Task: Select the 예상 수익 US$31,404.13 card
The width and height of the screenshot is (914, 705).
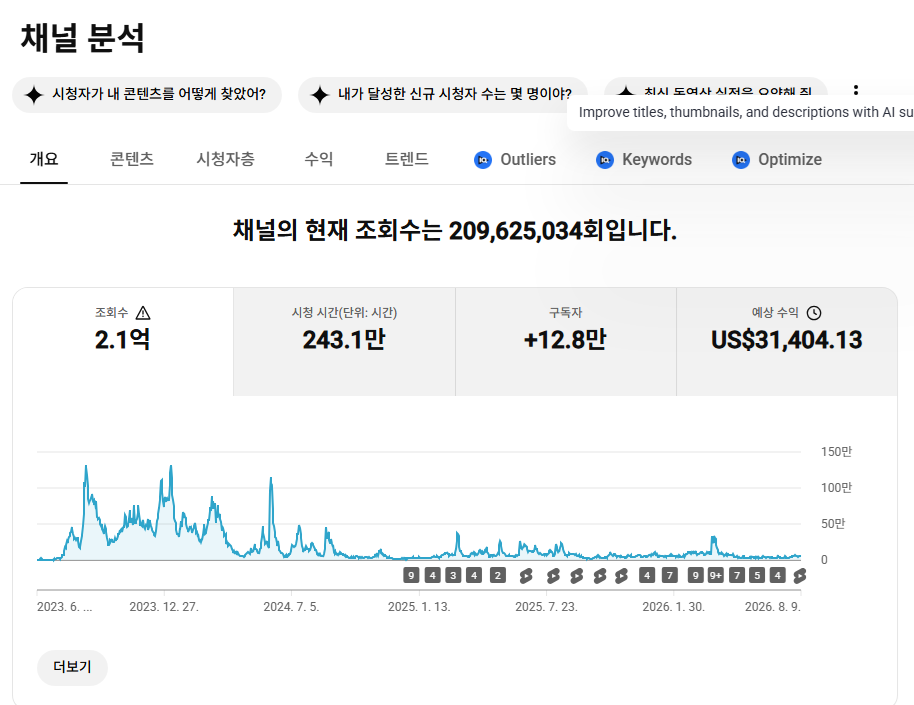Action: [x=787, y=342]
